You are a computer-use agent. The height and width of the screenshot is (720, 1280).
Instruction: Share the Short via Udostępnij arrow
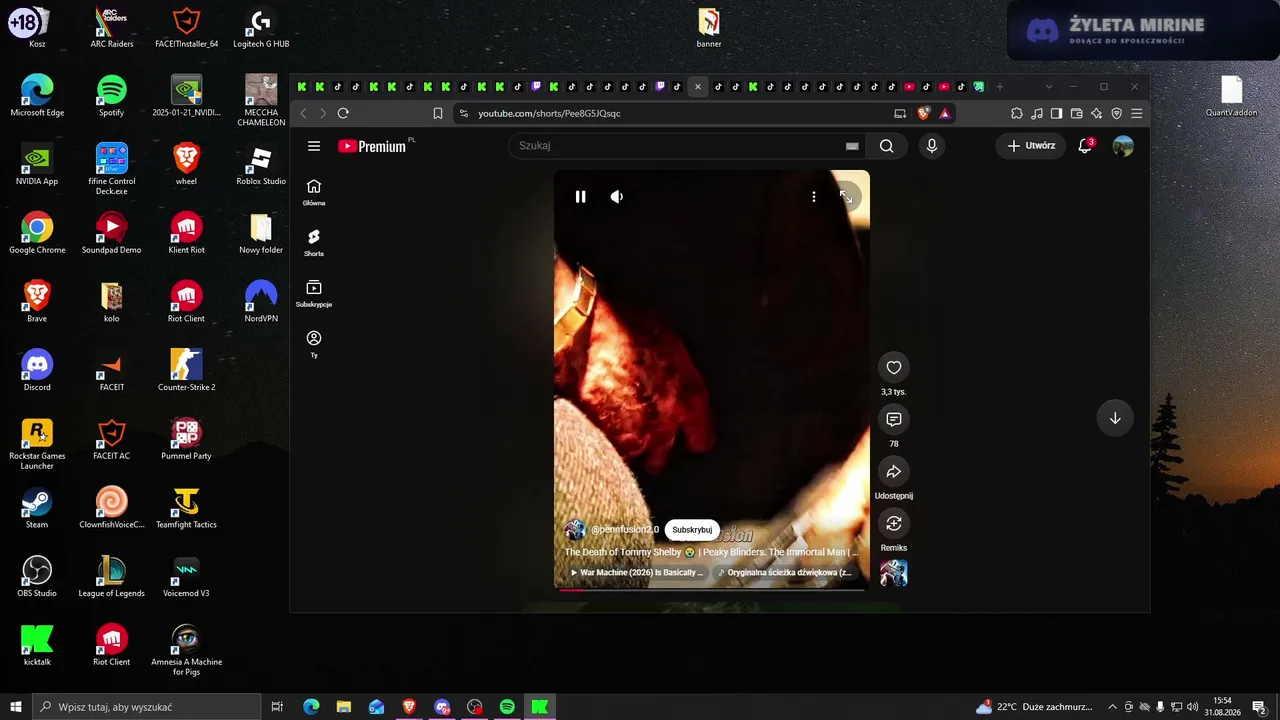[894, 472]
